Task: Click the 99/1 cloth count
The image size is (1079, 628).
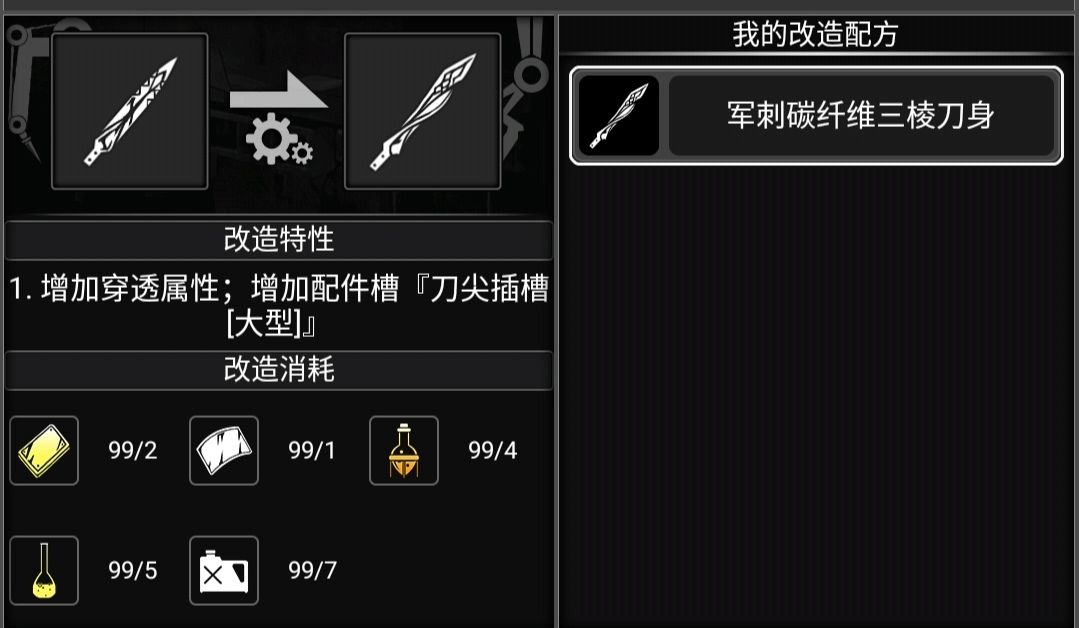Action: tap(312, 451)
